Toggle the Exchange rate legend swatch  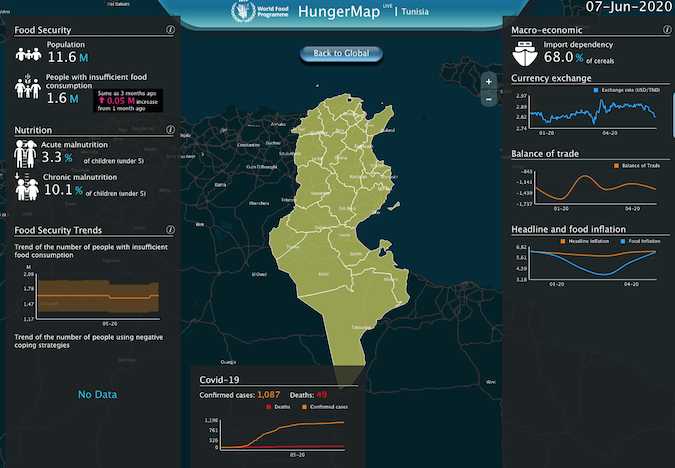tap(596, 90)
